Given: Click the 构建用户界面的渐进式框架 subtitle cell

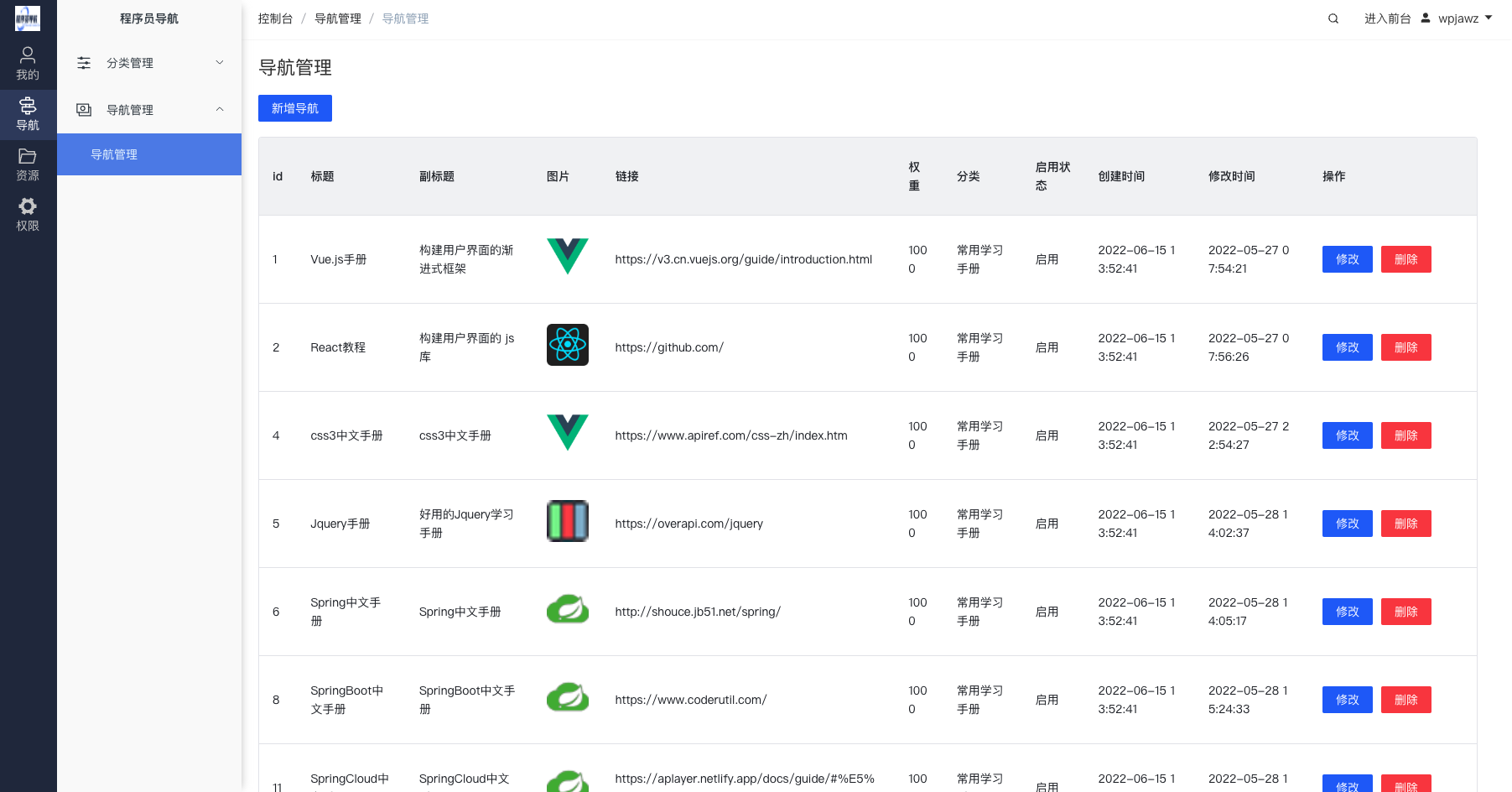Looking at the screenshot, I should (x=467, y=259).
